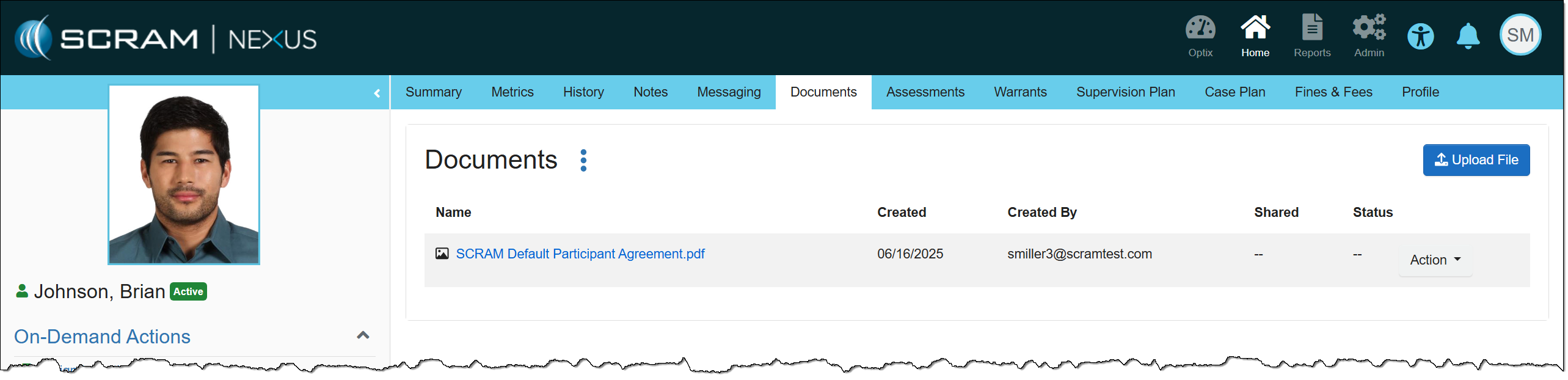This screenshot has width=1568, height=380.
Task: Open the Reports document icon
Action: (x=1311, y=36)
